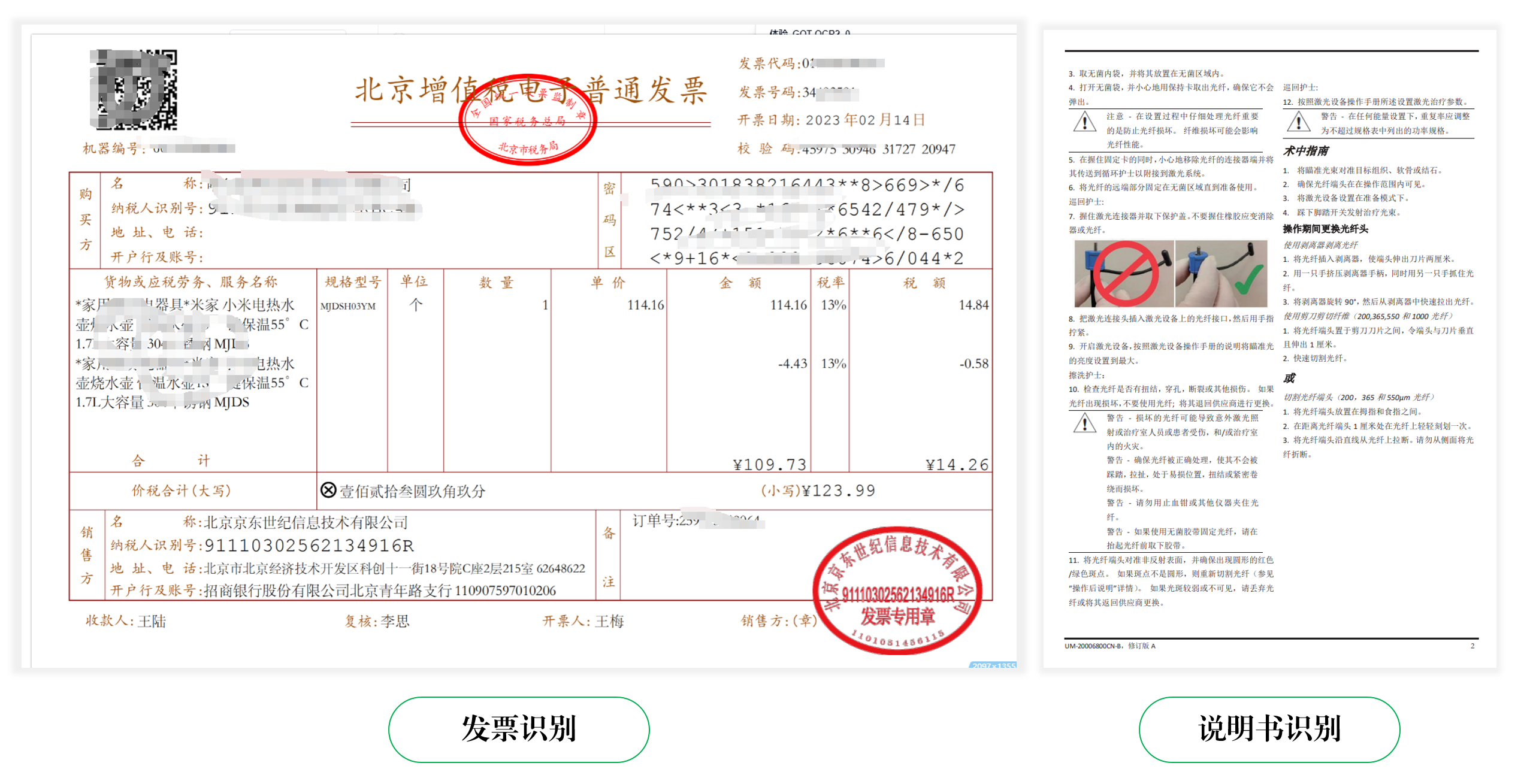
Task: Click the discount amount -4.43
Action: [x=792, y=364]
